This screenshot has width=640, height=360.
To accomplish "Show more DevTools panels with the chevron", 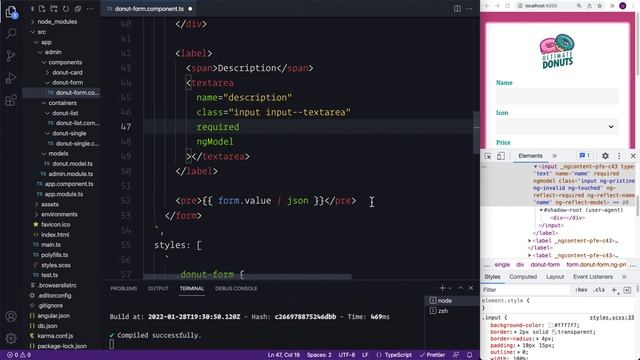I will pos(554,156).
